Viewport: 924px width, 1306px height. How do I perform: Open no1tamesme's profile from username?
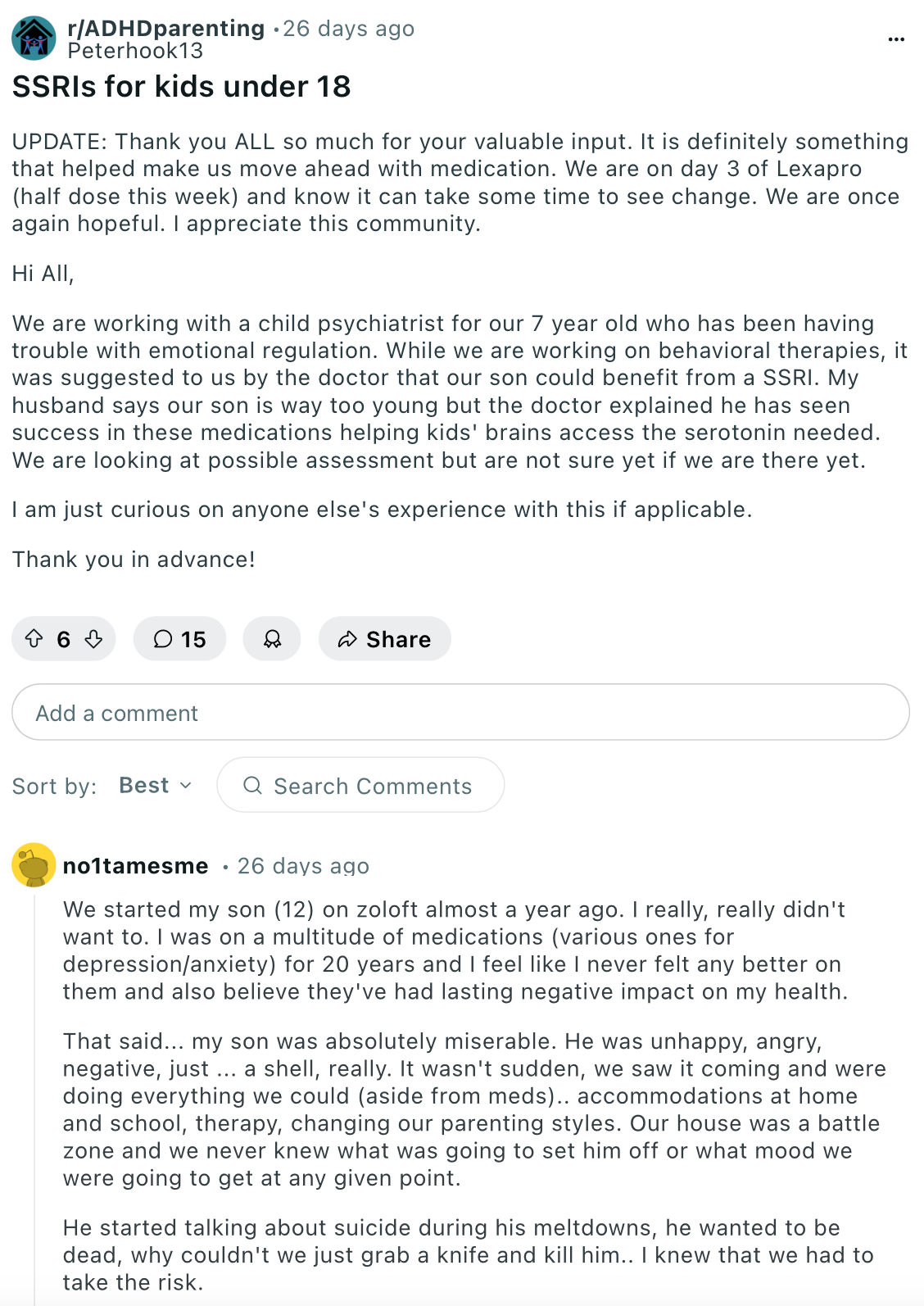pos(136,866)
